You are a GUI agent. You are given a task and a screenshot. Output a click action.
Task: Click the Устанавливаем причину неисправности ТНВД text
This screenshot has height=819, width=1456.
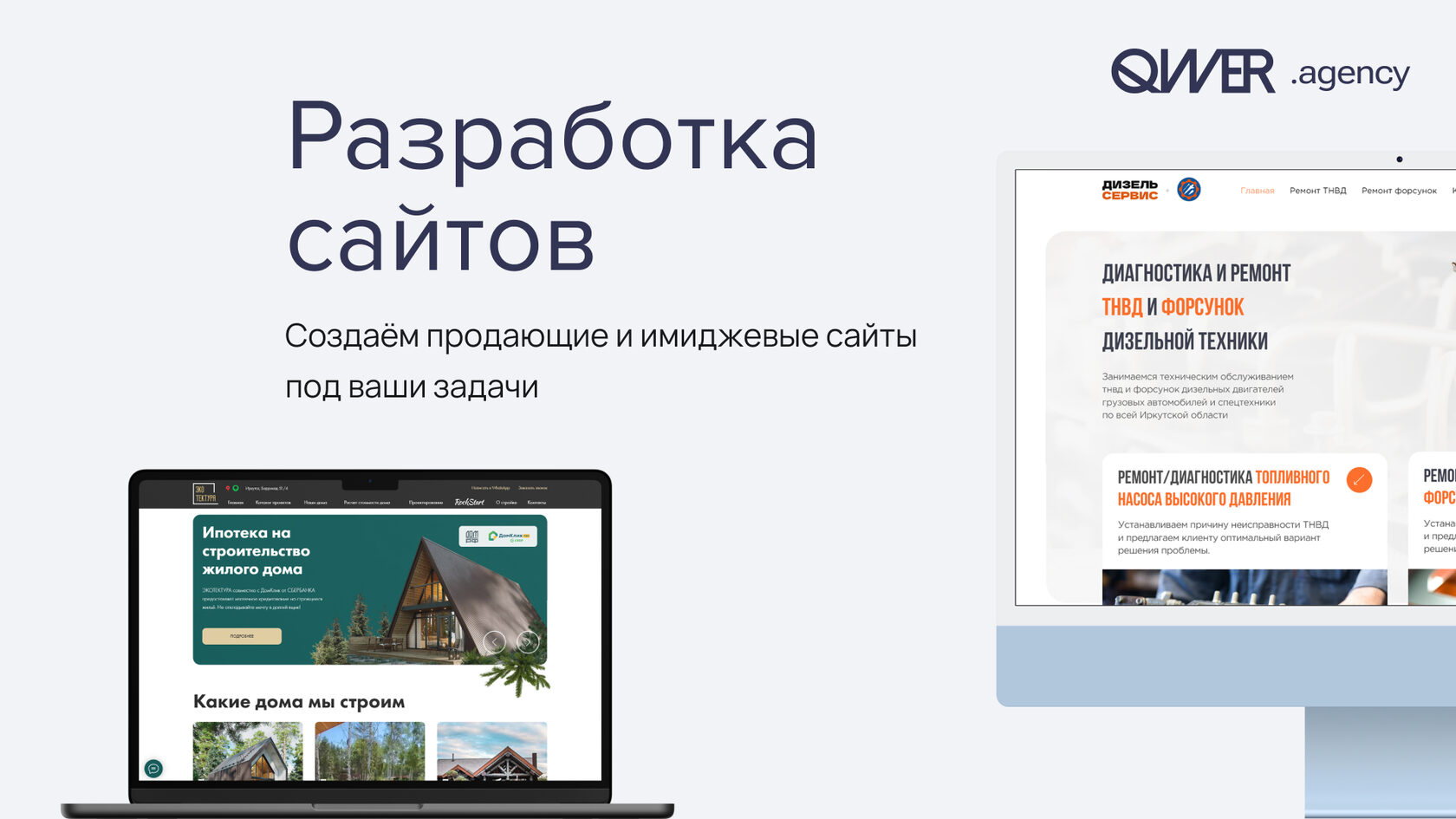pos(1223,537)
